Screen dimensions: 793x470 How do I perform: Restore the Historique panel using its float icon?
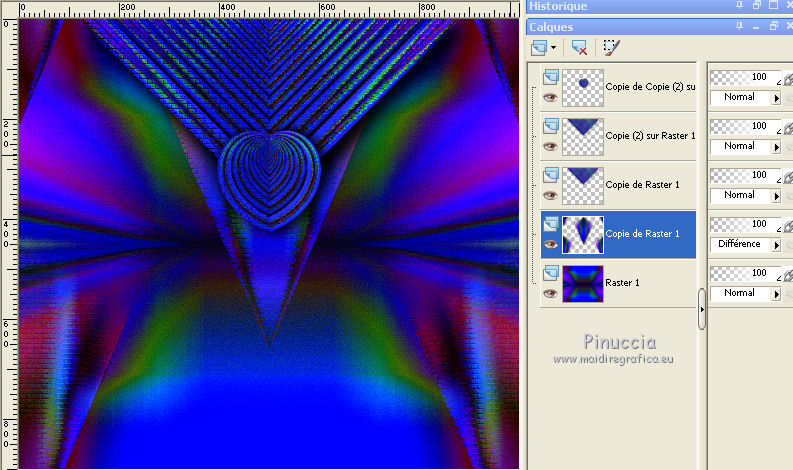[757, 5]
